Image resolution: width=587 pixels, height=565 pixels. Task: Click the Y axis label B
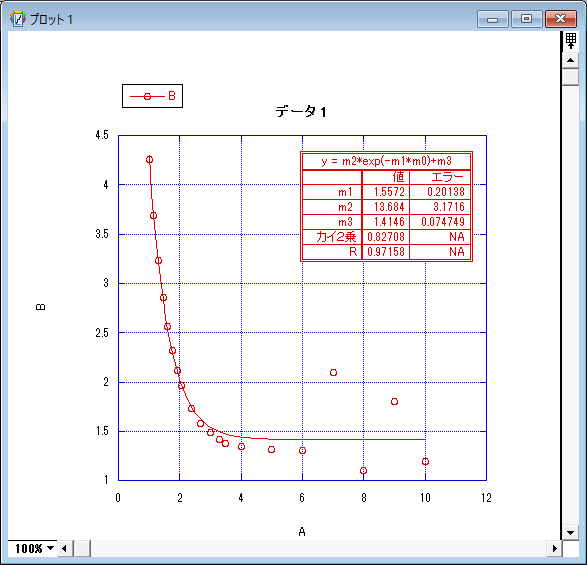[40, 307]
